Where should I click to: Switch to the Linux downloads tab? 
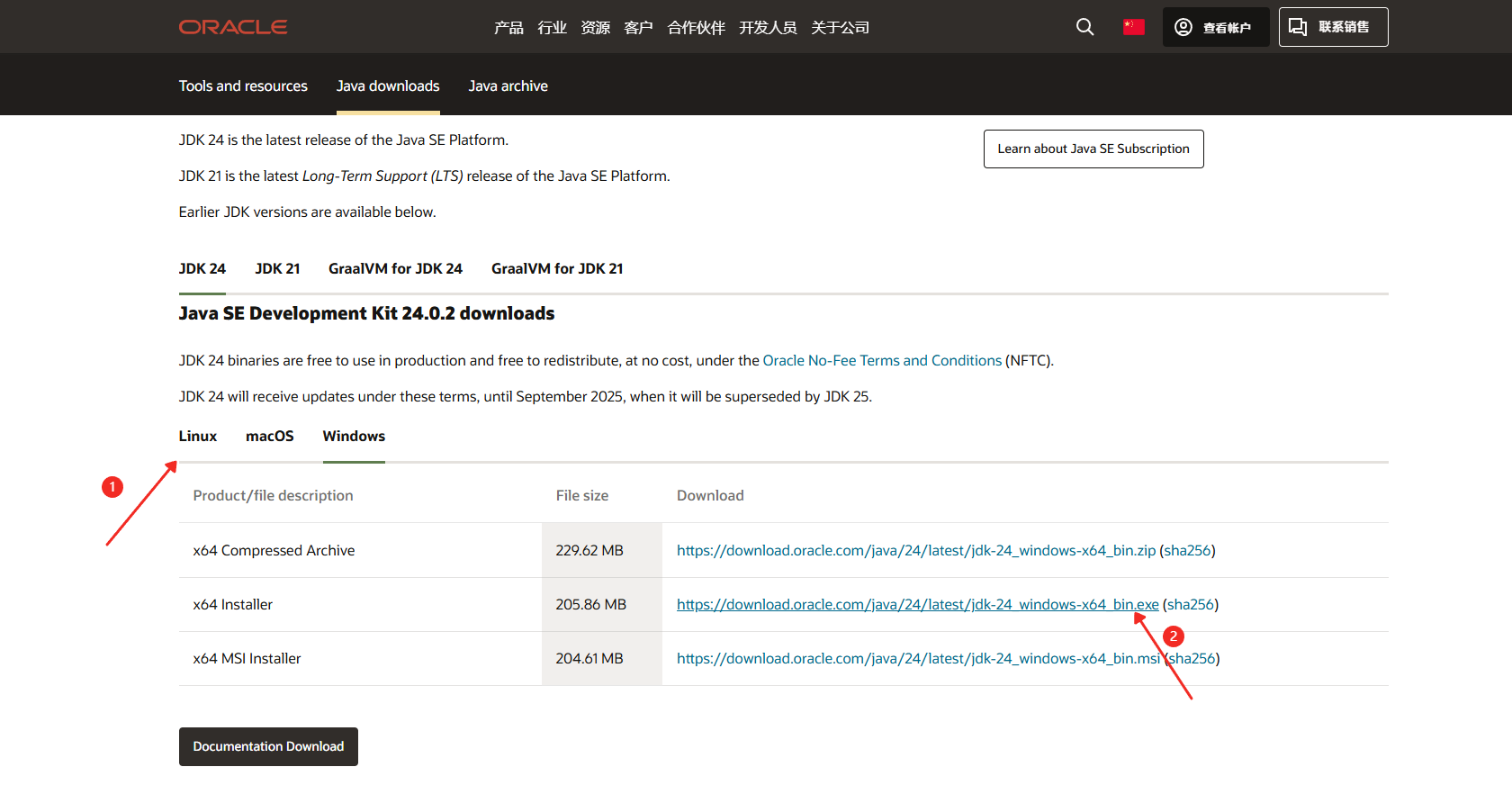point(198,437)
